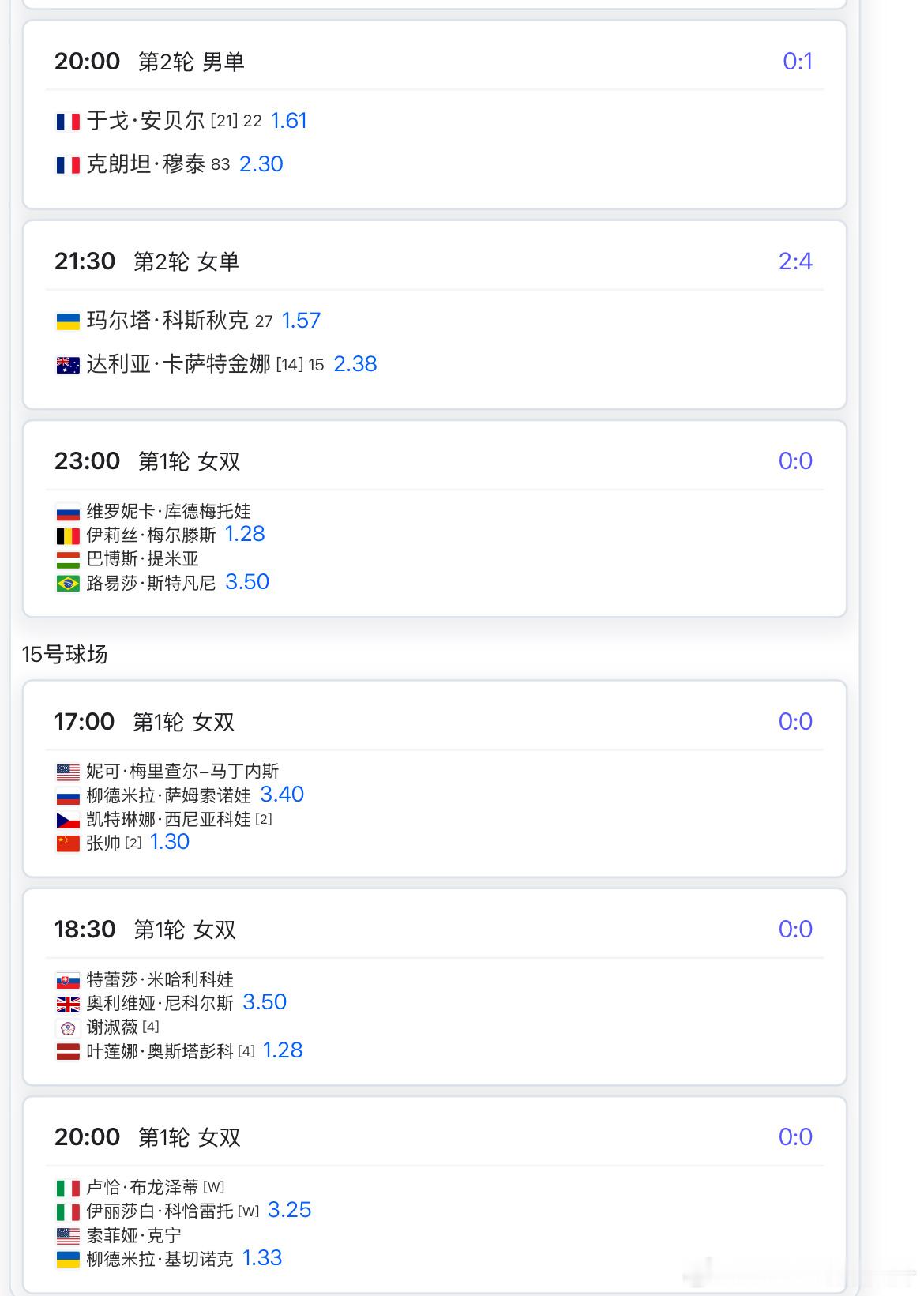Select odds 1.30 for 张帅's pair

[x=169, y=842]
